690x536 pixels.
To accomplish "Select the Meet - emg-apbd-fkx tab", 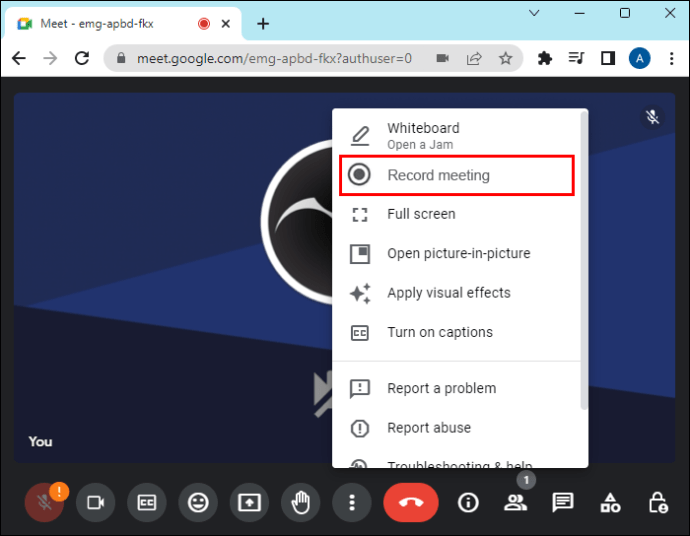I will coord(123,24).
